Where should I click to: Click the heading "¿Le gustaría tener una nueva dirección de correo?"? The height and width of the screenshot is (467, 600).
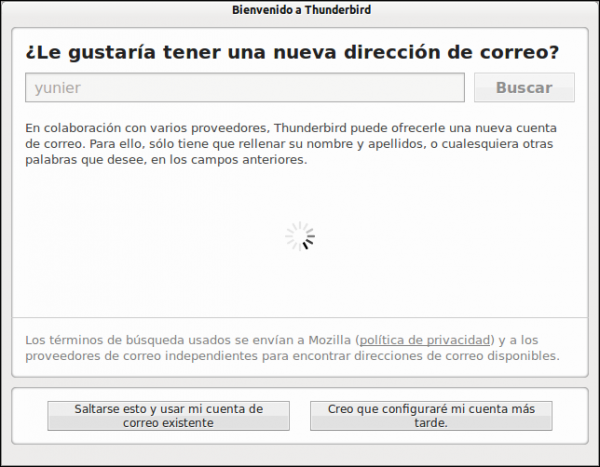pyautogui.click(x=292, y=52)
